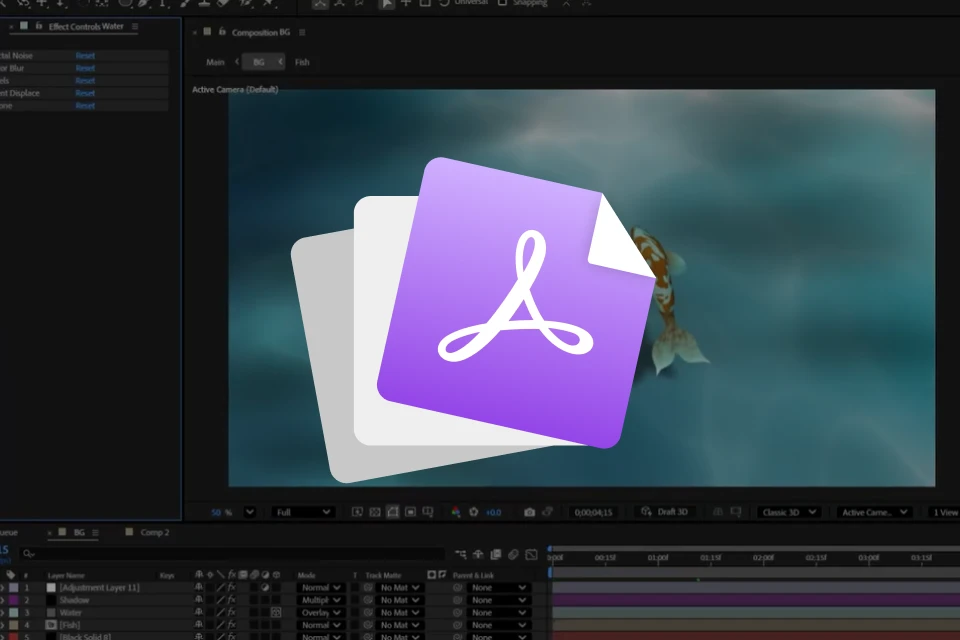The width and height of the screenshot is (960, 640).
Task: Expand Adjustment Layer 11 properties
Action: point(2,588)
